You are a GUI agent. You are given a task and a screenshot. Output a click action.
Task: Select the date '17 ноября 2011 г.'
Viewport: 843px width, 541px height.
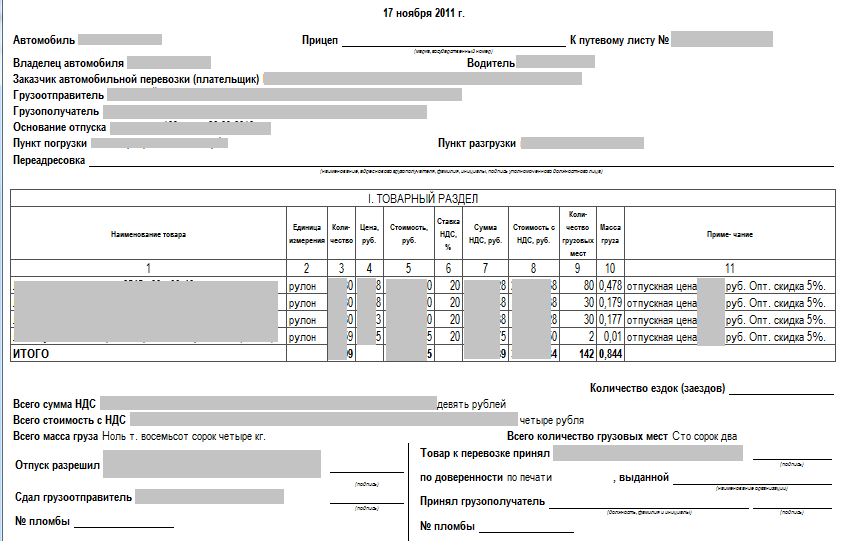click(424, 13)
